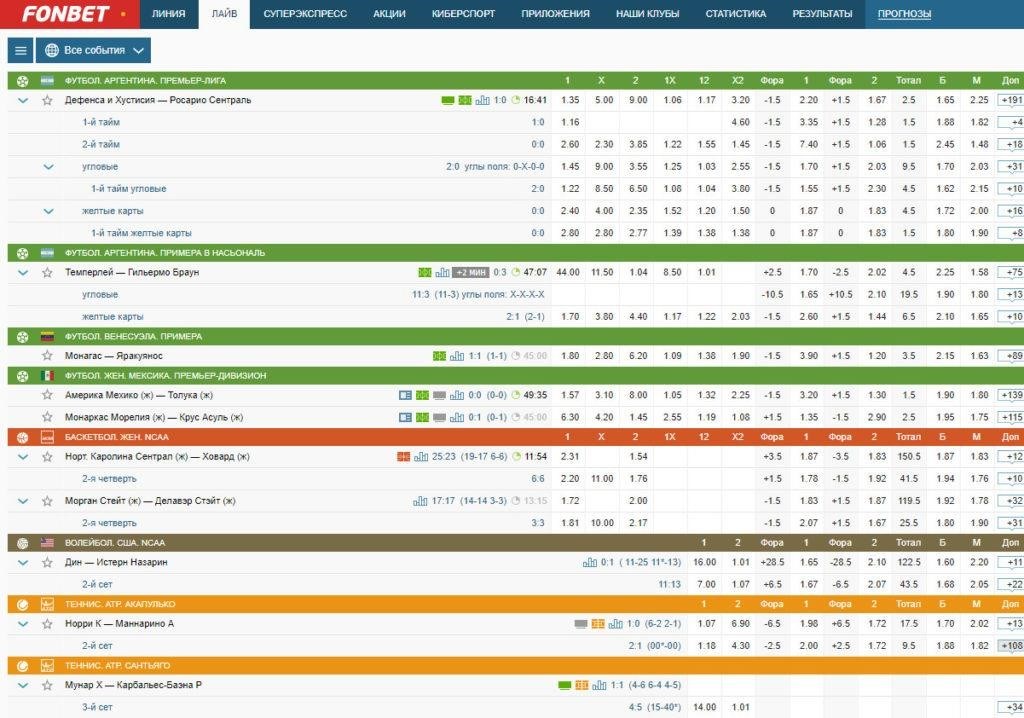This screenshot has height=718, width=1024.
Task: Star the Америка Мехико (ж) — Толука (ж) match
Action: [x=47, y=395]
